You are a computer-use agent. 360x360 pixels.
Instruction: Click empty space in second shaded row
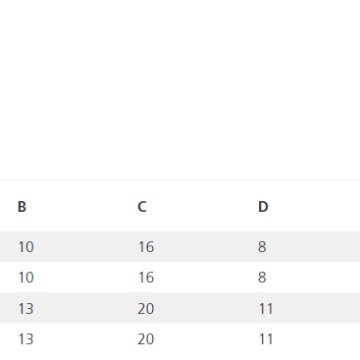317,308
